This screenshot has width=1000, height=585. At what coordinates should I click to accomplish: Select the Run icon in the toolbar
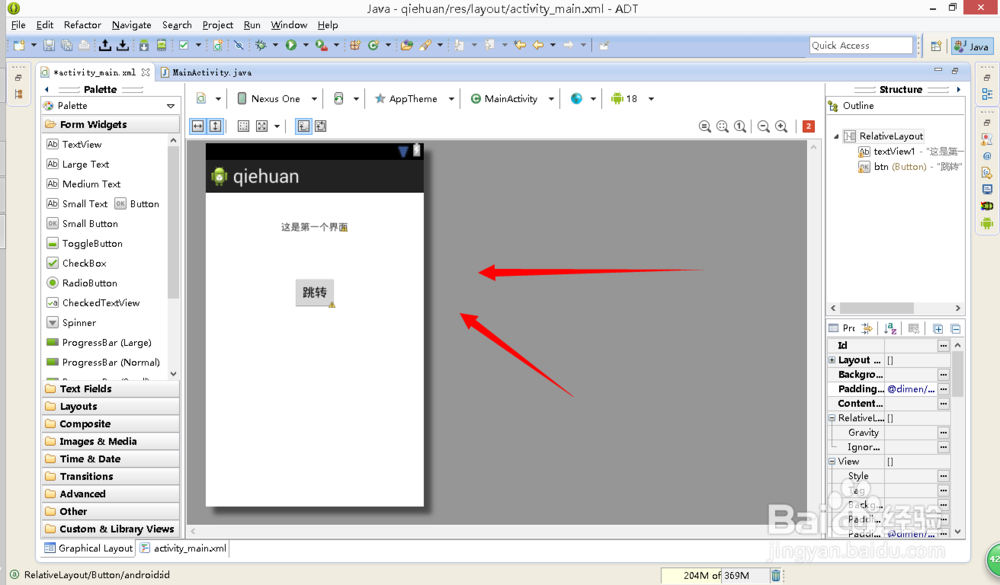(290, 45)
